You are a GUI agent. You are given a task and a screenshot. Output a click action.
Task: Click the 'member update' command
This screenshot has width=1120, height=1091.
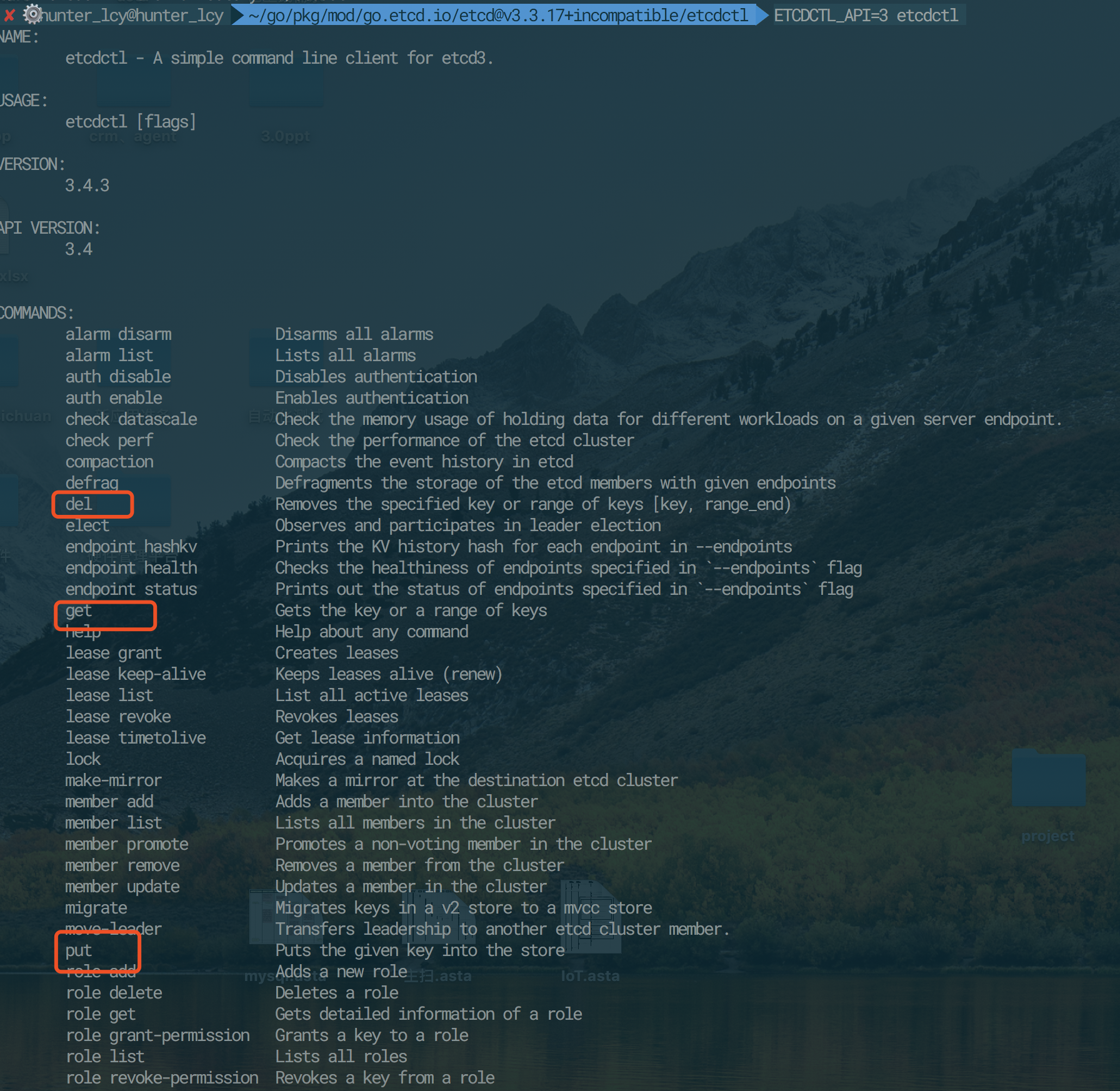(122, 887)
